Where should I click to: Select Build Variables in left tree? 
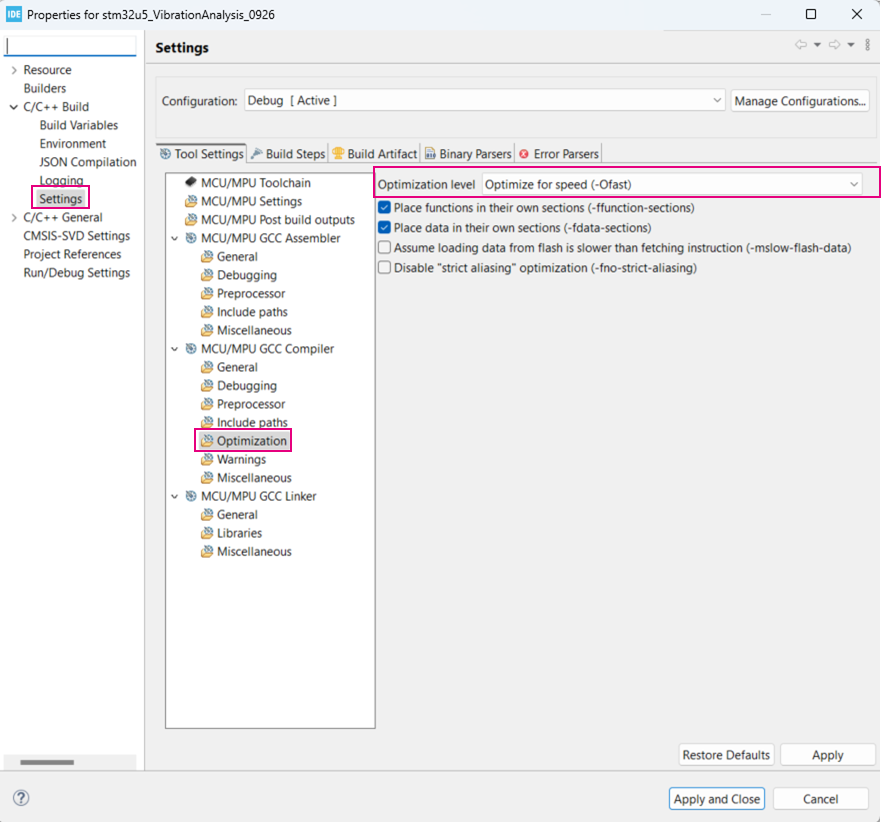(x=79, y=125)
